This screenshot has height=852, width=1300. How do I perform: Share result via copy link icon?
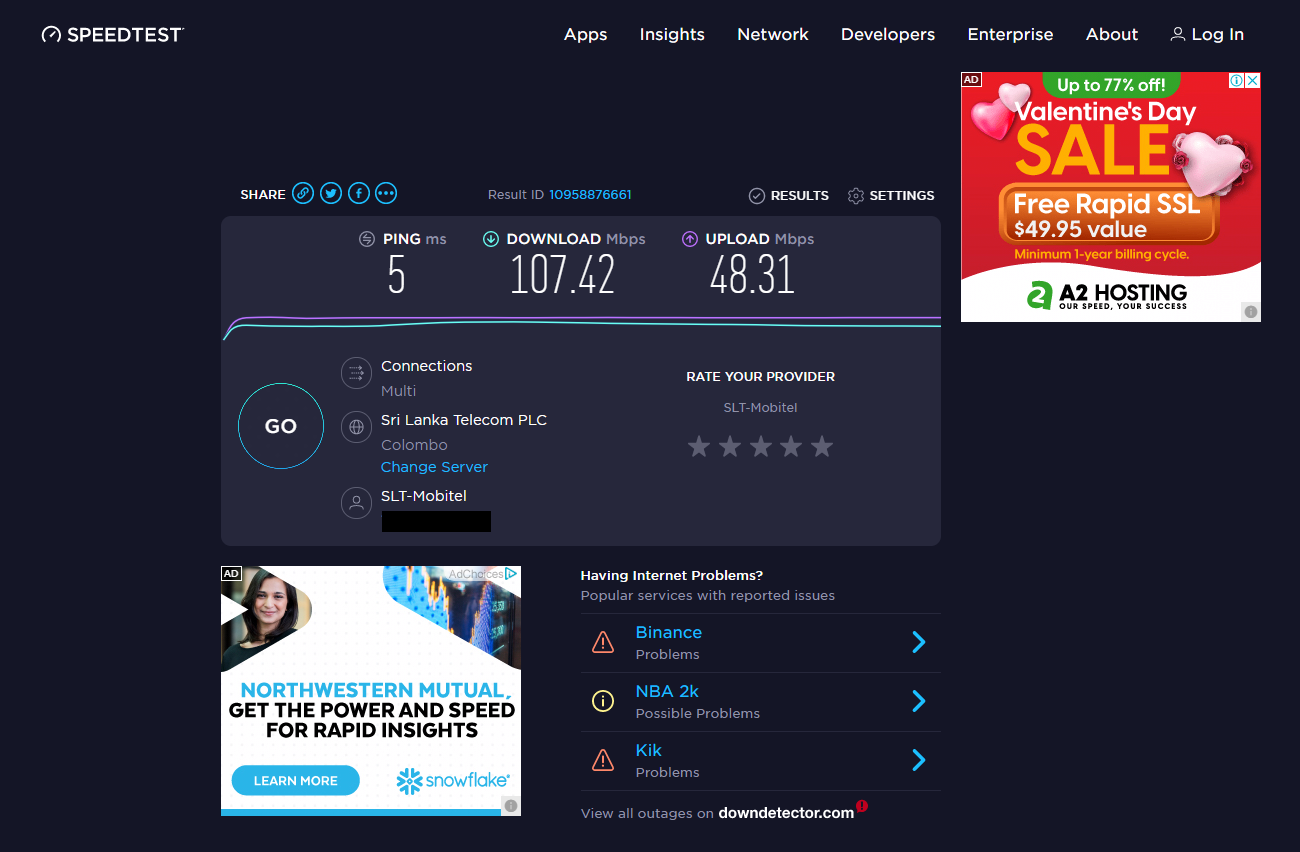click(303, 194)
